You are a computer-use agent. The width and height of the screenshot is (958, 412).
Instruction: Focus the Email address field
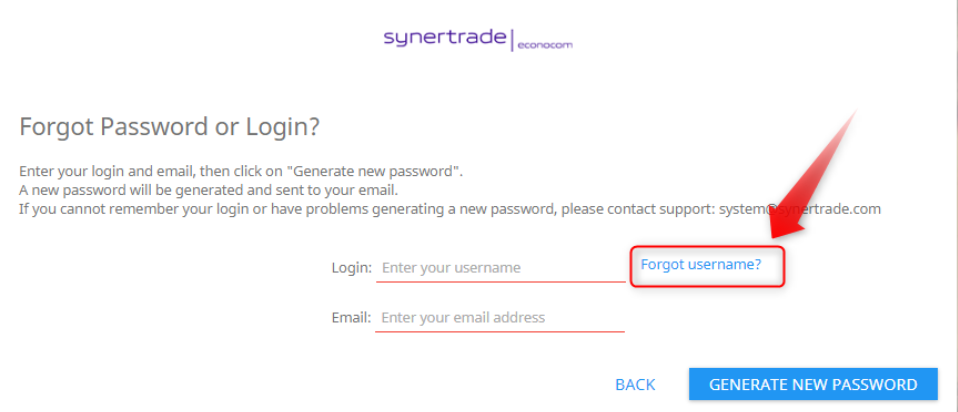point(500,318)
